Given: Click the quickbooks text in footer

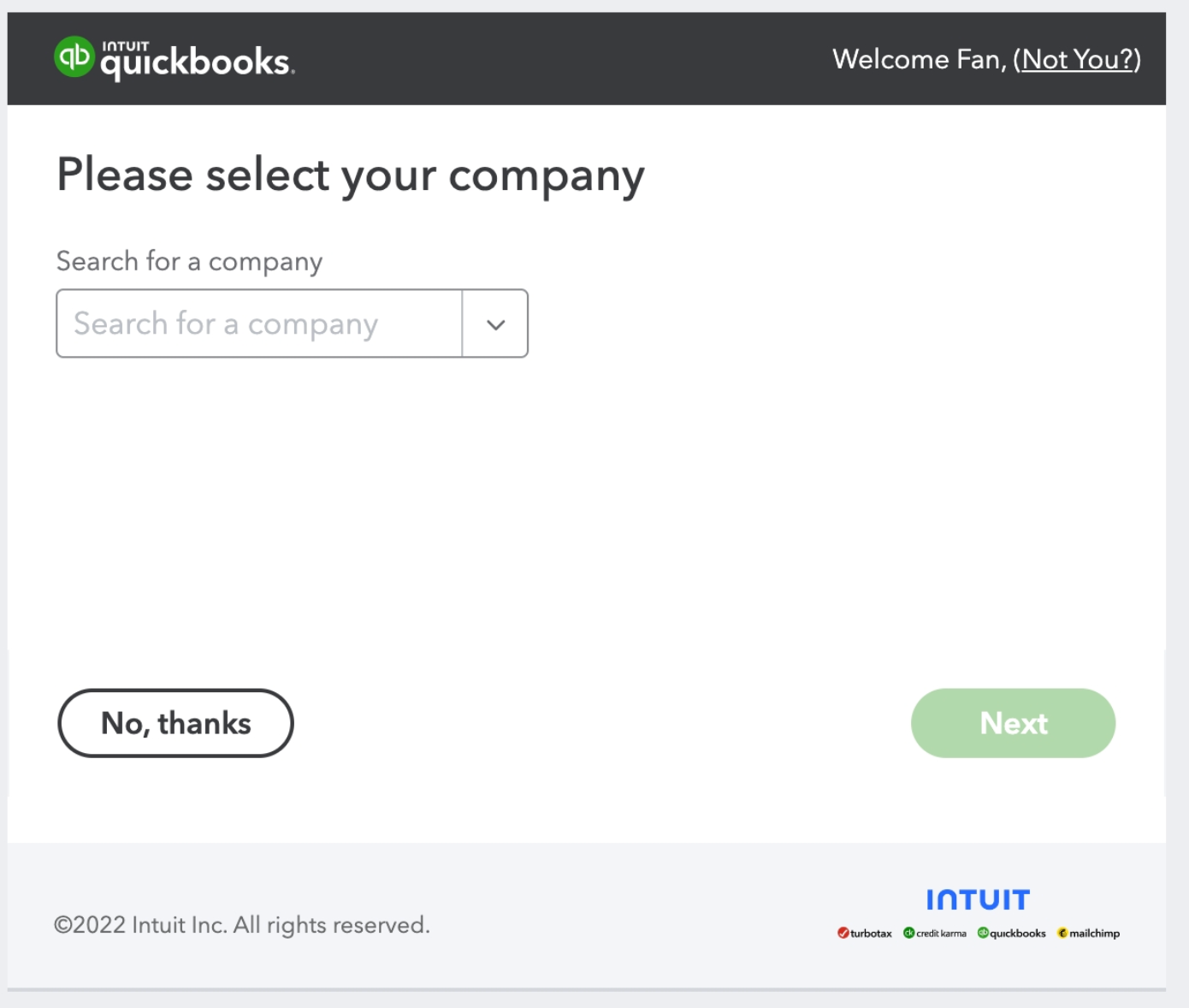Looking at the screenshot, I should point(1018,934).
